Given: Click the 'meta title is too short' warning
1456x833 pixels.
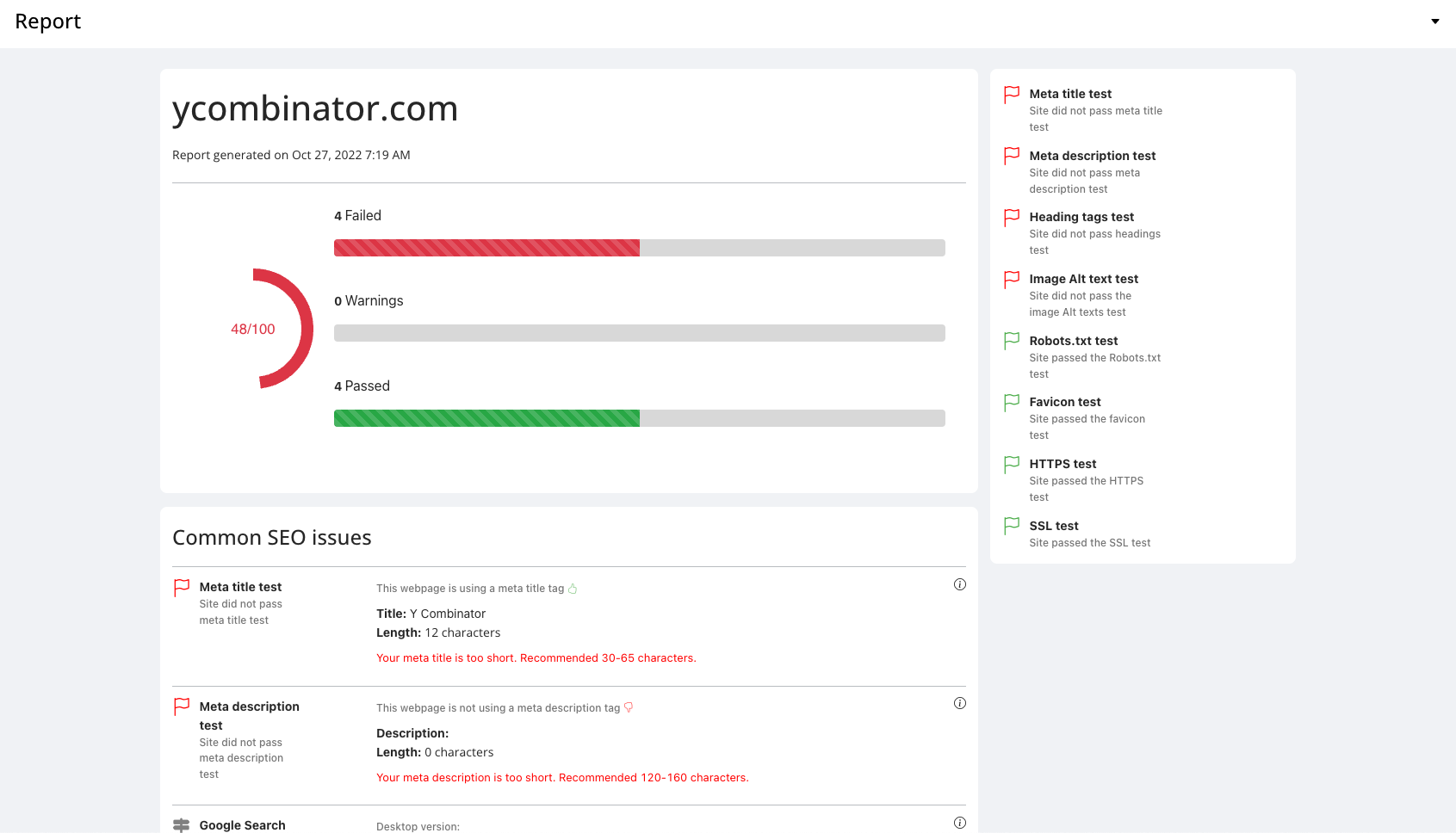Looking at the screenshot, I should pos(536,658).
